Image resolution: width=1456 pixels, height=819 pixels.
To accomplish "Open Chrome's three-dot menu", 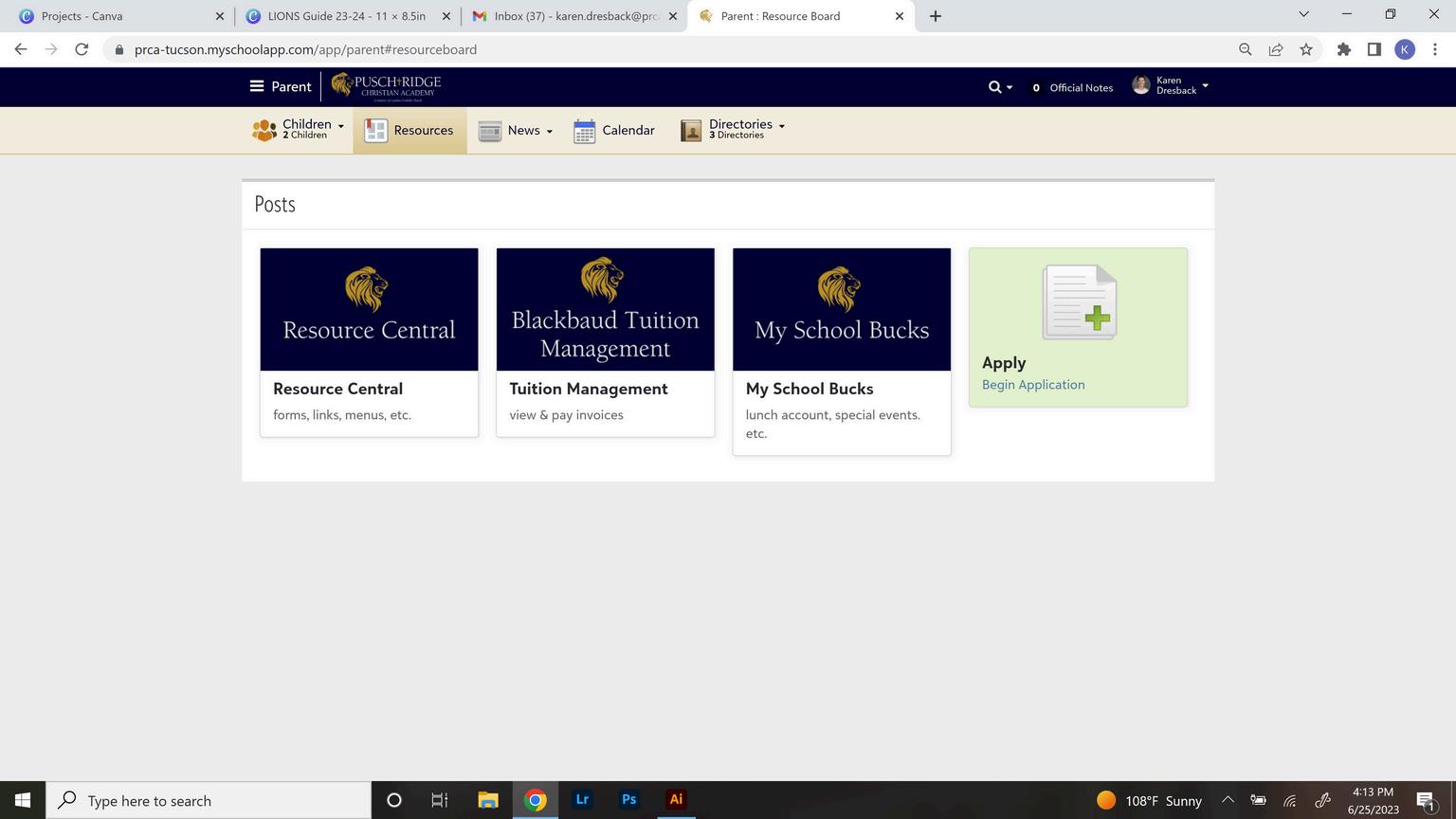I will pyautogui.click(x=1435, y=49).
